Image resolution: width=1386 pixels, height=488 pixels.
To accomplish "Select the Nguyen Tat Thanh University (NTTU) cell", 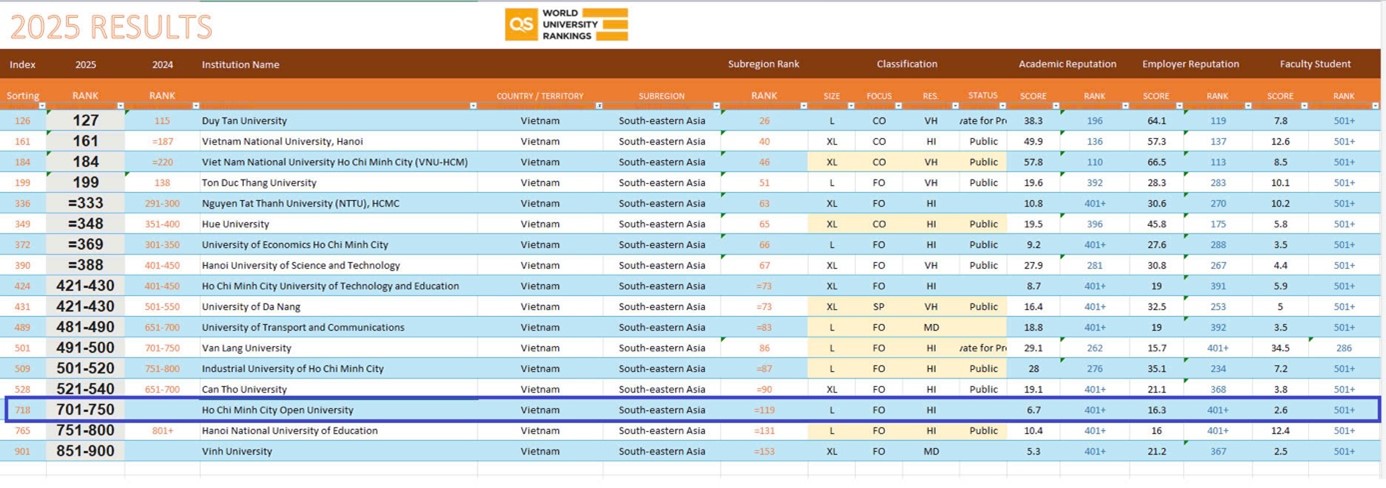I will (x=337, y=203).
